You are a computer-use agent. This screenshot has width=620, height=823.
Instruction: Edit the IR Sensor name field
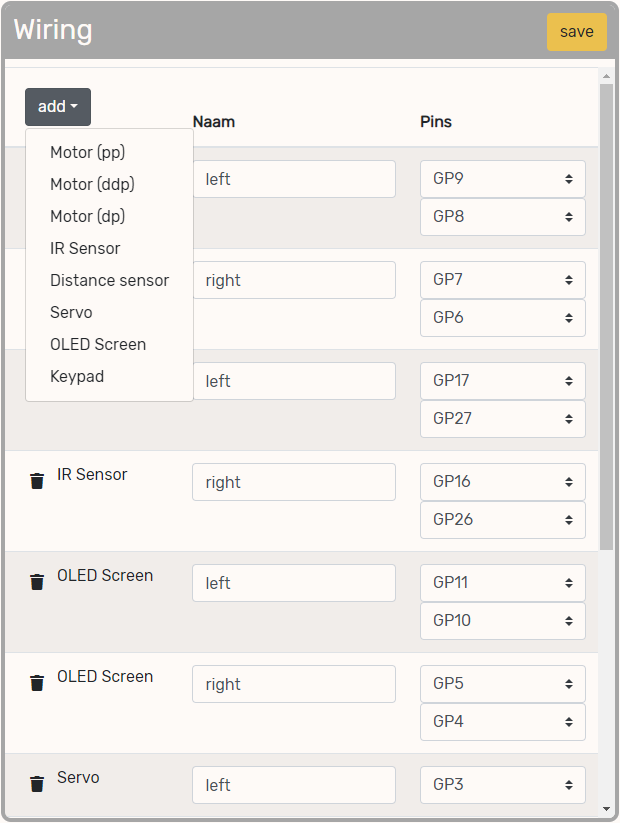pos(293,482)
